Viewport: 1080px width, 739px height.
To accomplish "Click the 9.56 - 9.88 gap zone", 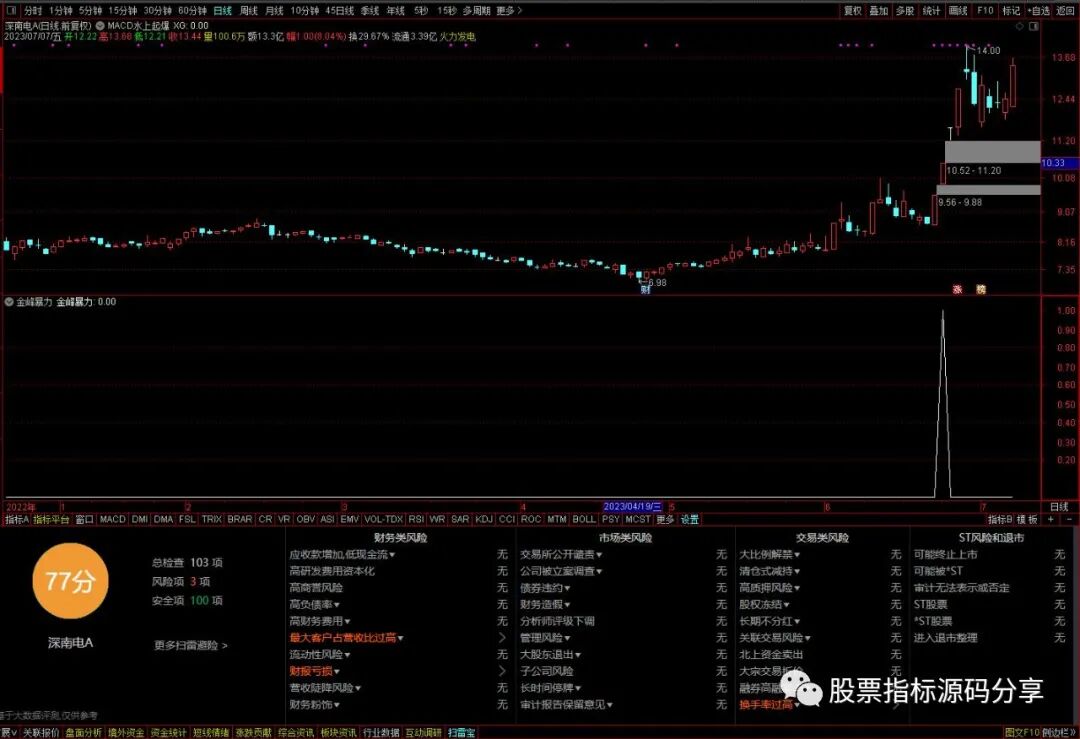I will 988,189.
